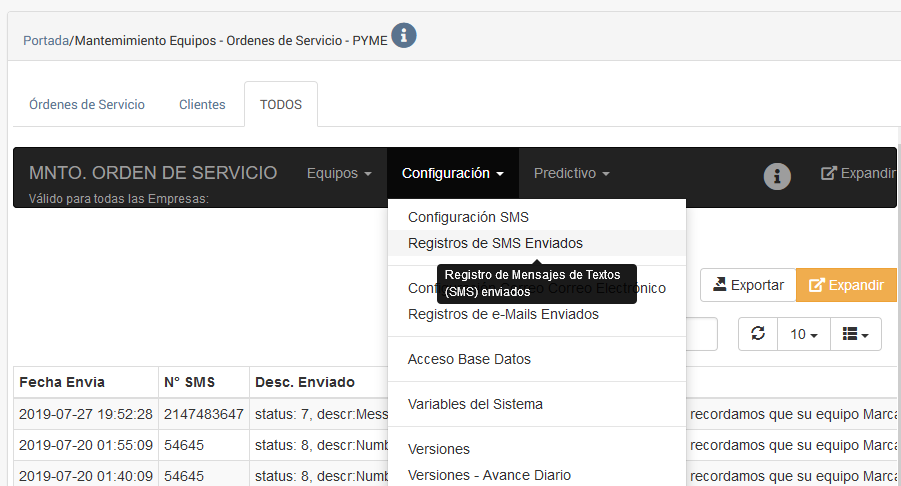Click the refresh table icon button
This screenshot has width=901, height=486.
coord(758,334)
